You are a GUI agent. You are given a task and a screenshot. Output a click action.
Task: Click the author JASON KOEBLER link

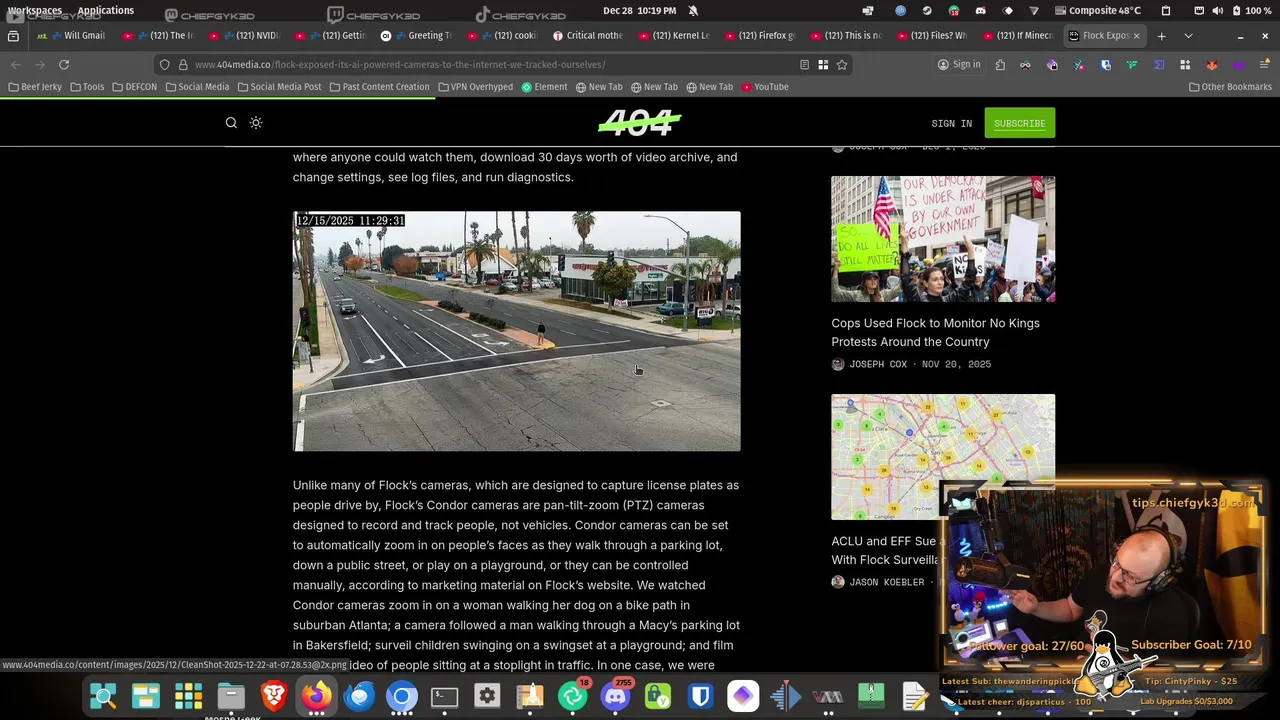[887, 582]
